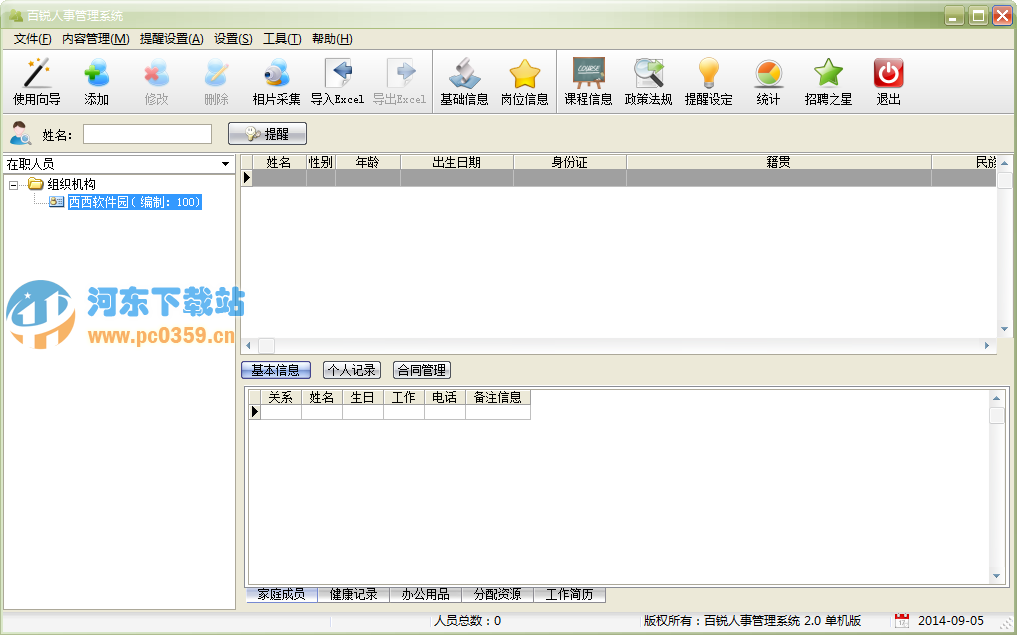The image size is (1017, 635).
Task: Click the 版权所有 copyright text in status bar
Action: [x=752, y=621]
